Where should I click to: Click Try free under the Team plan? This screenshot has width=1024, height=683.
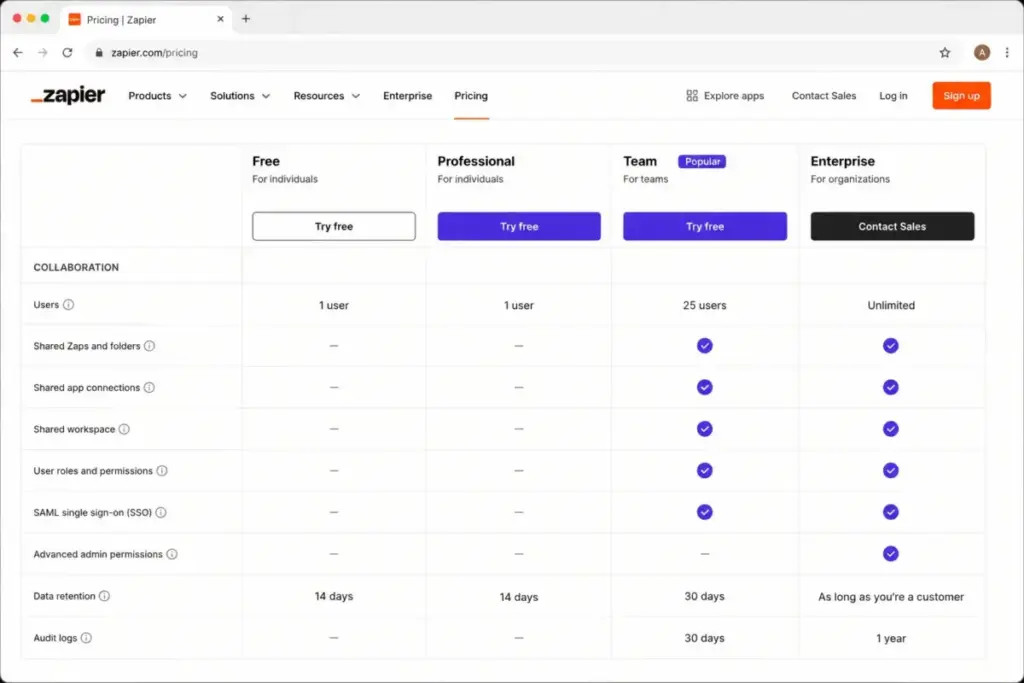coord(705,227)
